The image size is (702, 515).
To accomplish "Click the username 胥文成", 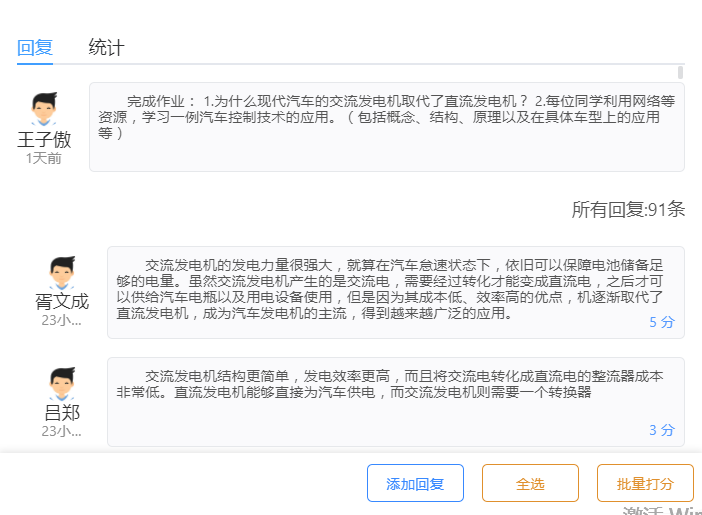I will click(x=62, y=301).
